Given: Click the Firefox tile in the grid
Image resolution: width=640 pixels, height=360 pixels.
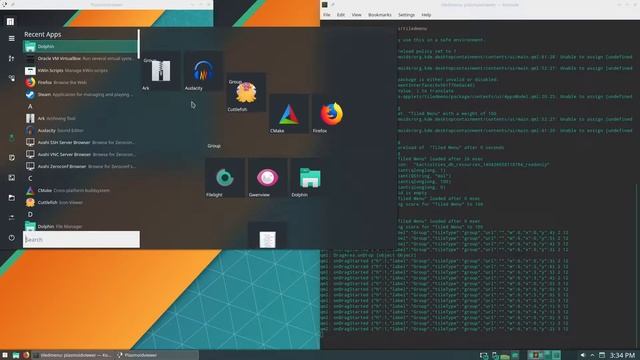Looking at the screenshot, I should click(x=331, y=114).
